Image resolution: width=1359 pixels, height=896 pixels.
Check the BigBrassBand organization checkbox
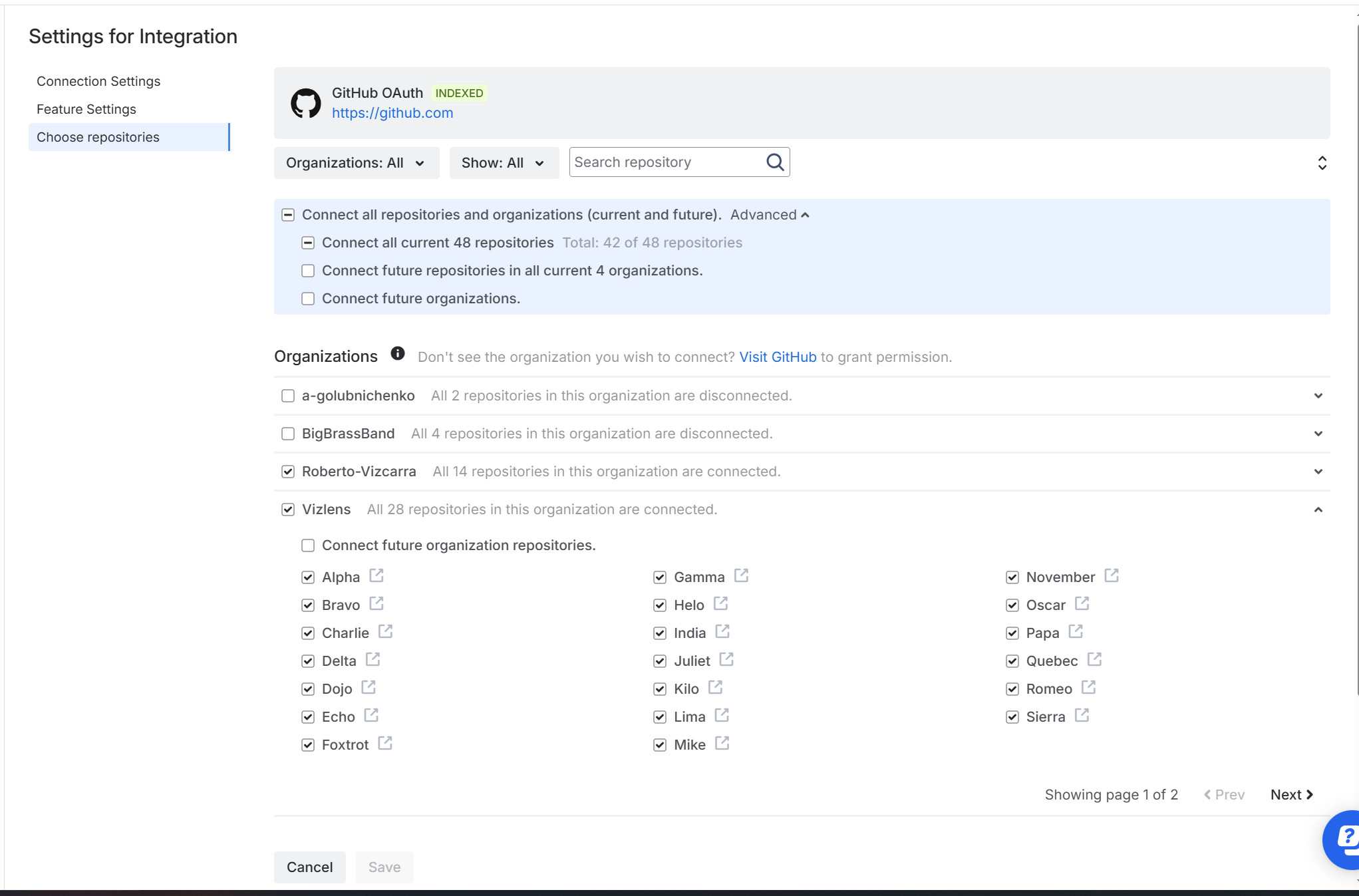288,434
